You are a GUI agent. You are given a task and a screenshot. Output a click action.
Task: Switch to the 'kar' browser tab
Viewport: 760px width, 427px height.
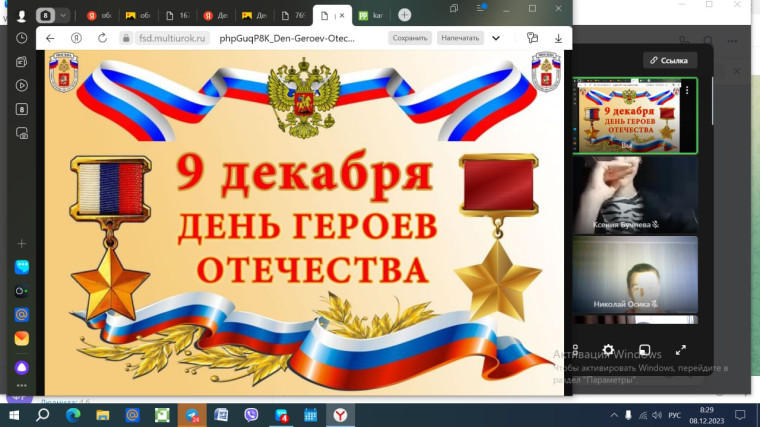(371, 15)
